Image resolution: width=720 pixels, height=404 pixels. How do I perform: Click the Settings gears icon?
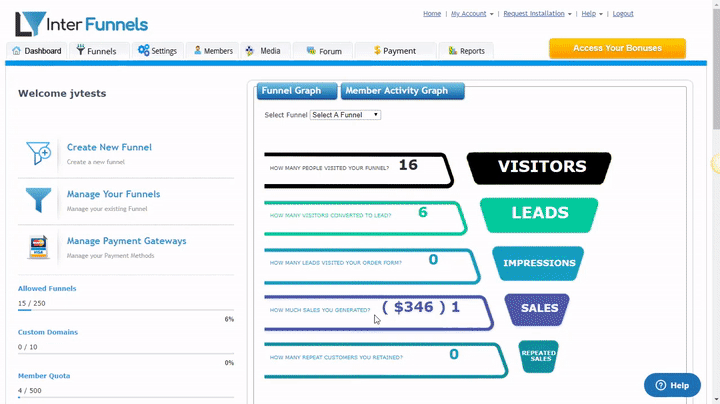[x=144, y=50]
